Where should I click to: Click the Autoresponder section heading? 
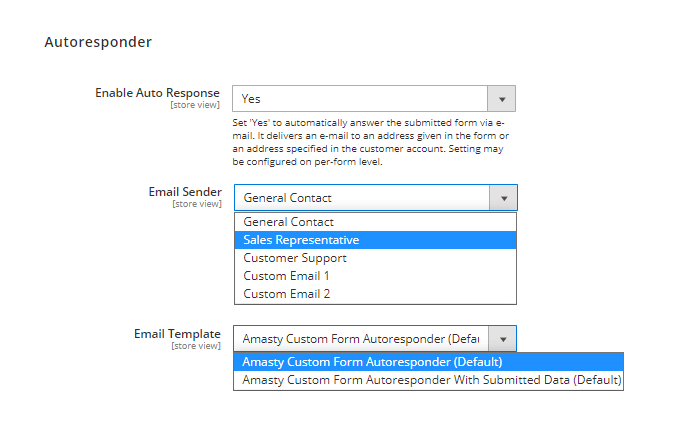pyautogui.click(x=97, y=43)
